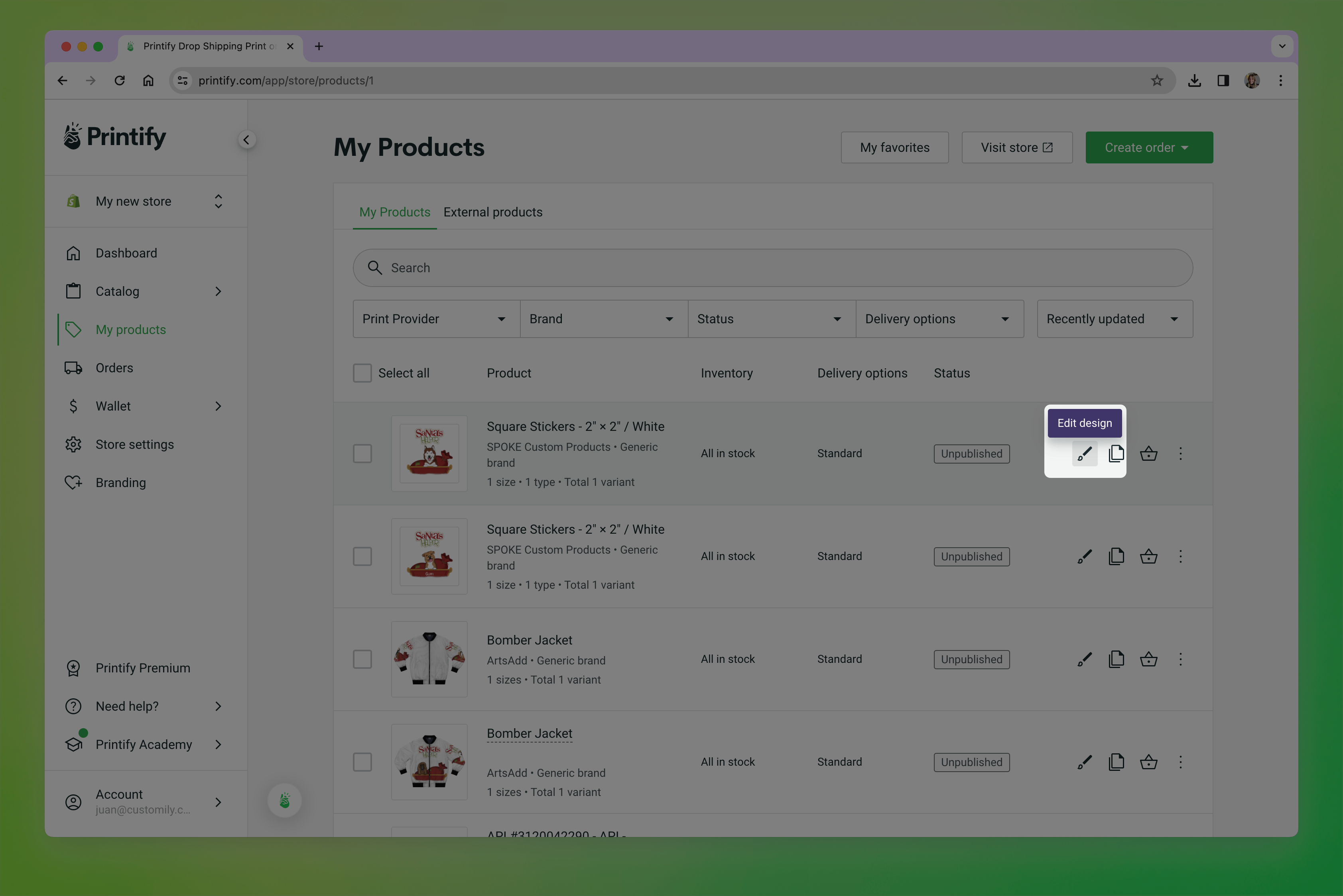Duplicate the first Square Stickers product
The image size is (1343, 896).
coord(1116,454)
